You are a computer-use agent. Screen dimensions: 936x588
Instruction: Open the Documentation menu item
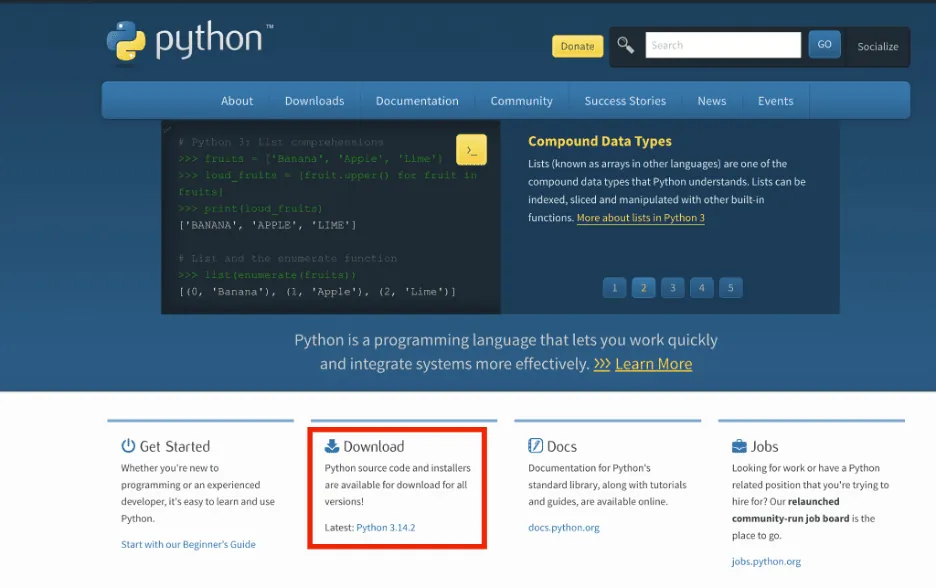click(x=417, y=101)
